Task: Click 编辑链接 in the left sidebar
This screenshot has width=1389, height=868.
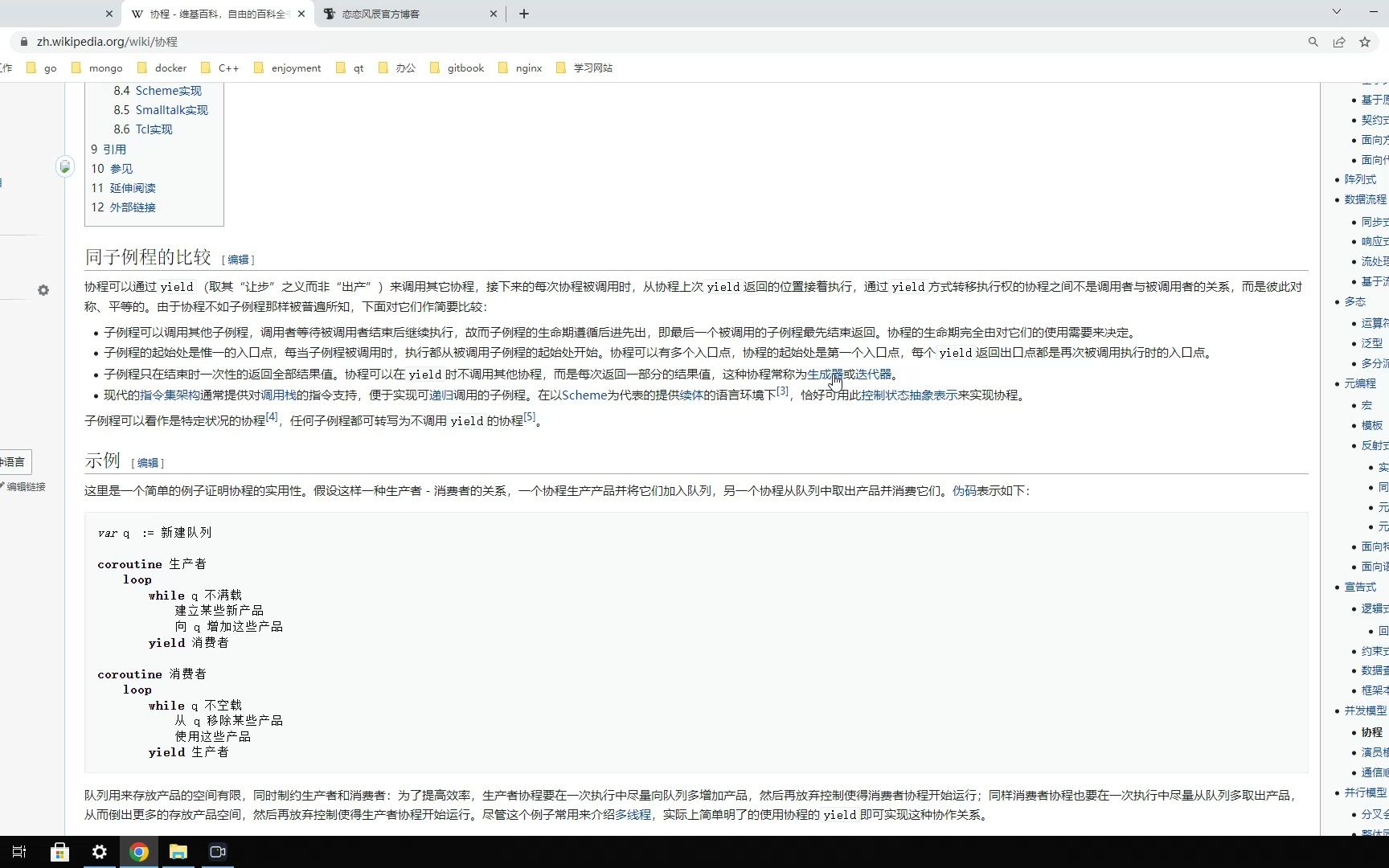Action: pyautogui.click(x=26, y=487)
